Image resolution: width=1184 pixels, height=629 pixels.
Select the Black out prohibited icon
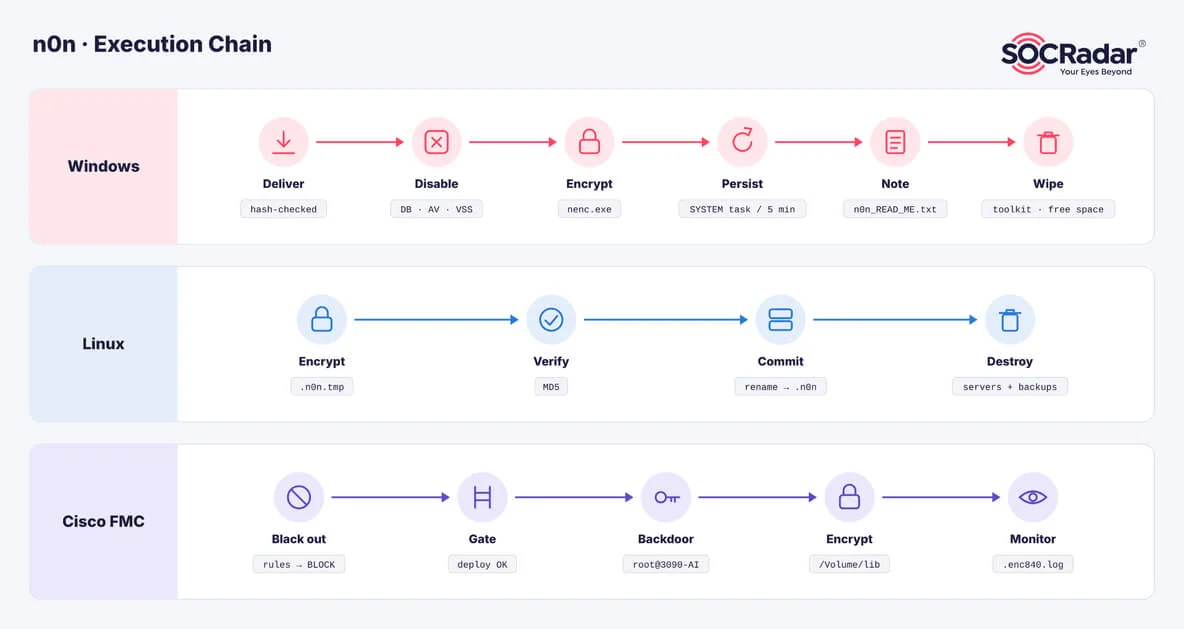pyautogui.click(x=299, y=497)
